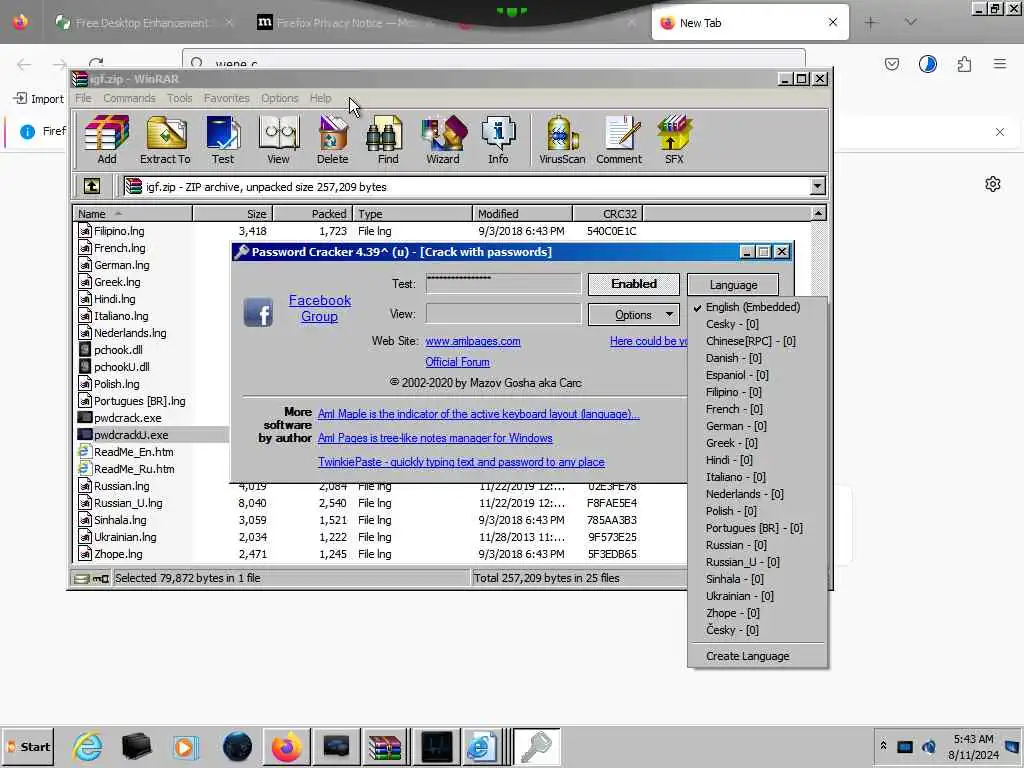Image resolution: width=1024 pixels, height=768 pixels.
Task: Sort by the CRC32 column header
Action: 607,214
